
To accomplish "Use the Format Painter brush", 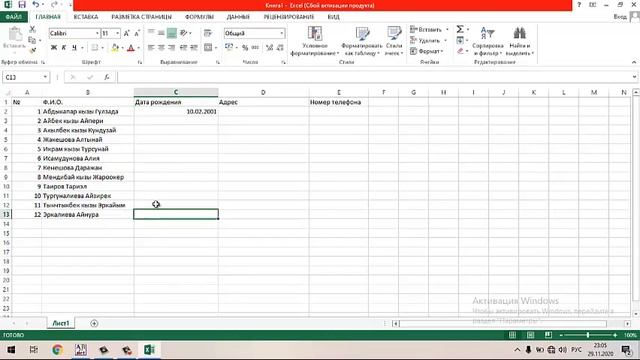I will pyautogui.click(x=32, y=50).
